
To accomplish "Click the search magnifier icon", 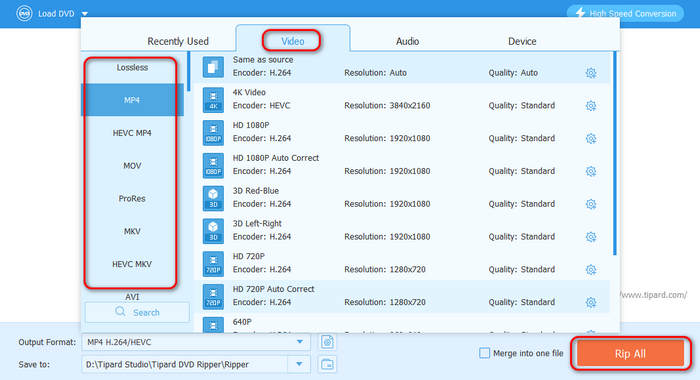I will [x=120, y=312].
